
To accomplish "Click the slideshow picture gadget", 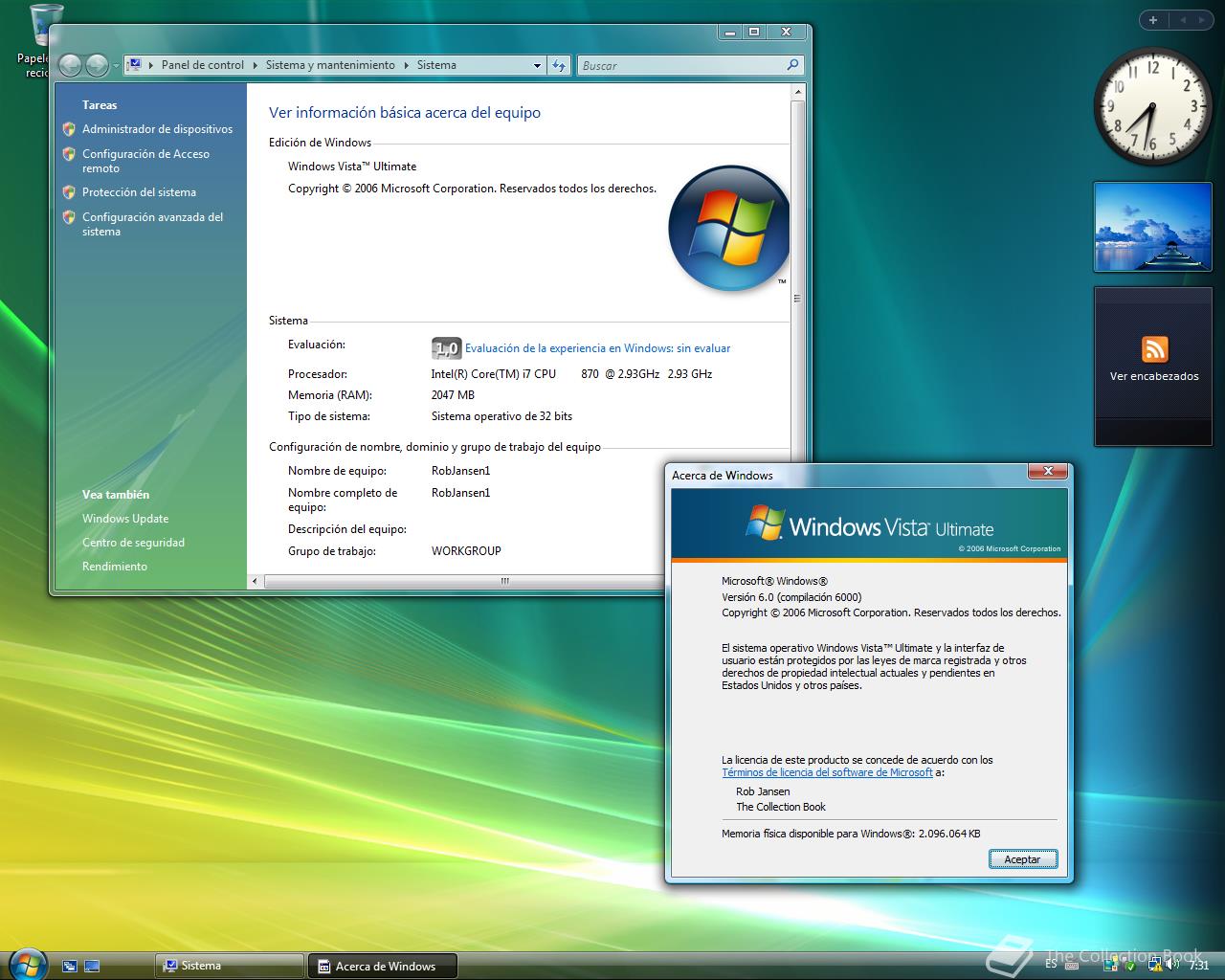I will [x=1152, y=228].
